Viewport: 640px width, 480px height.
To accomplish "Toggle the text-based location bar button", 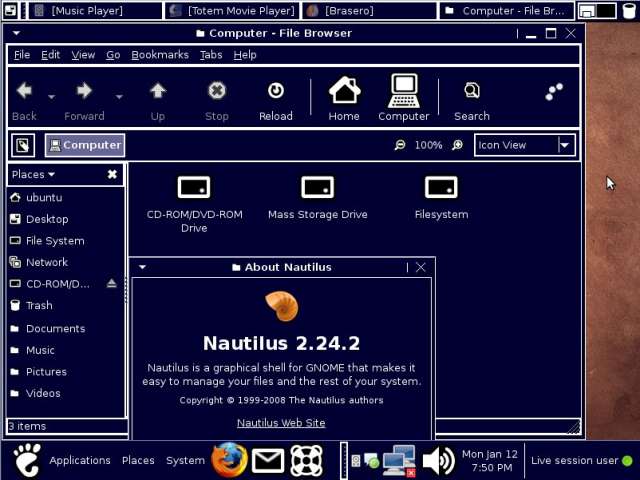I will point(23,145).
